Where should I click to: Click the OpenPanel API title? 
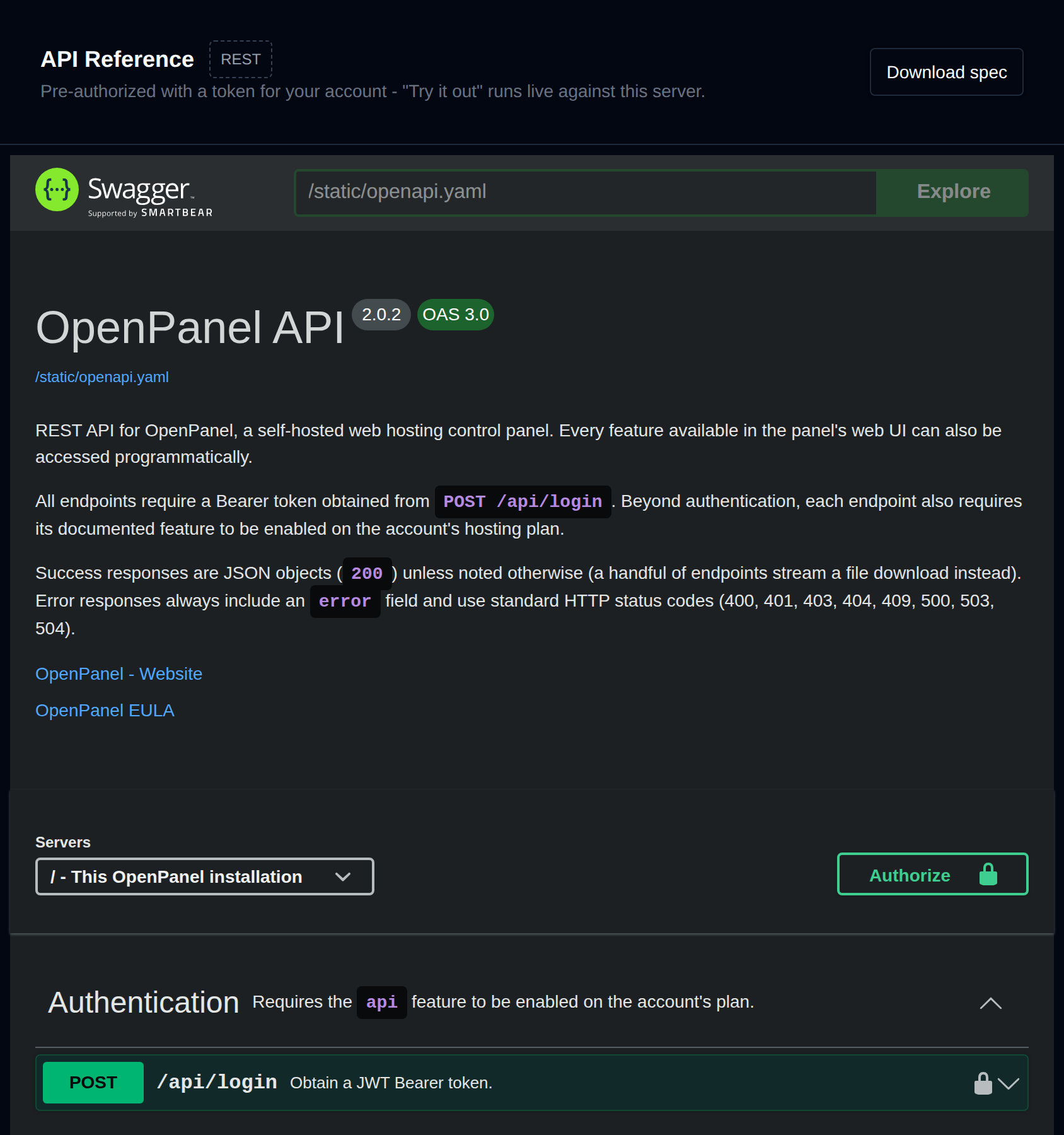point(190,328)
